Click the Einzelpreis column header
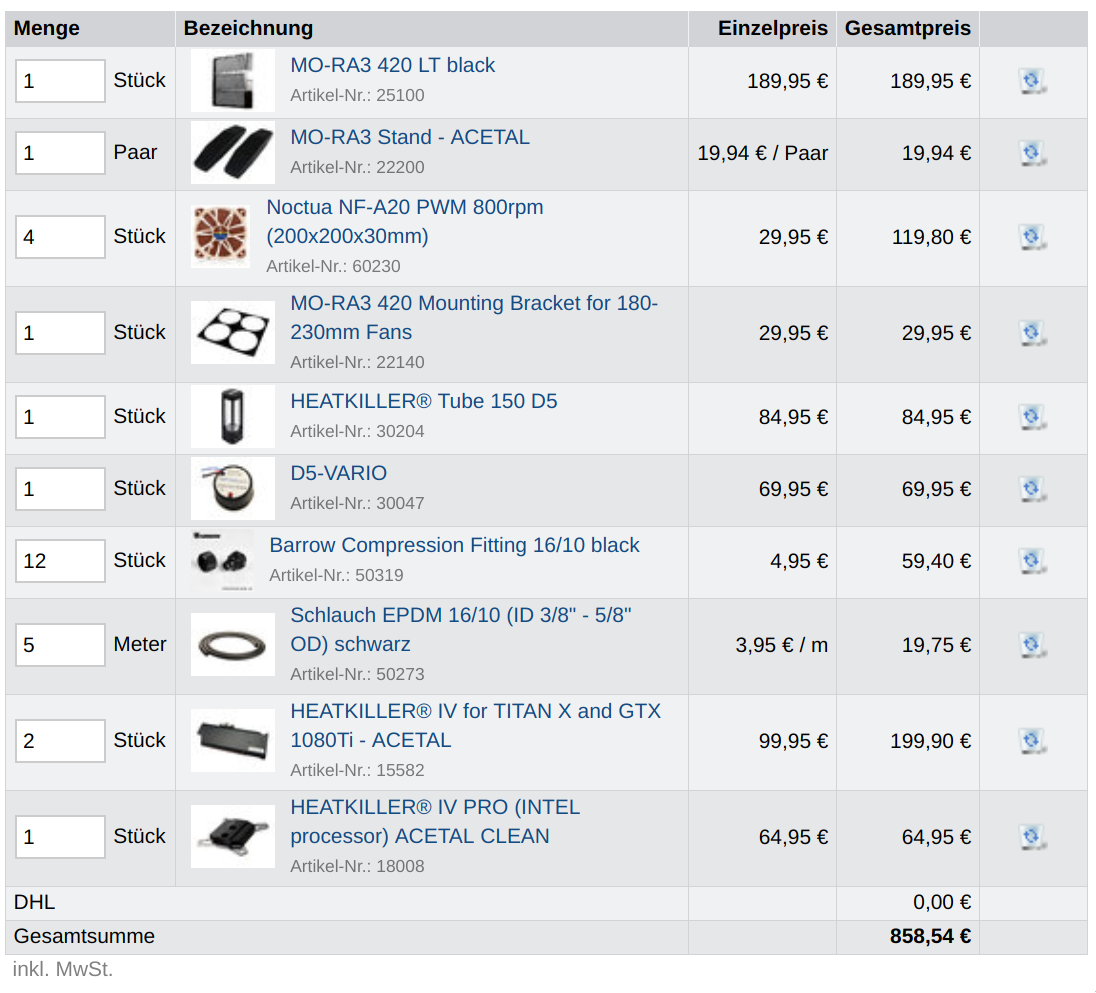The image size is (1096, 993). tap(772, 28)
